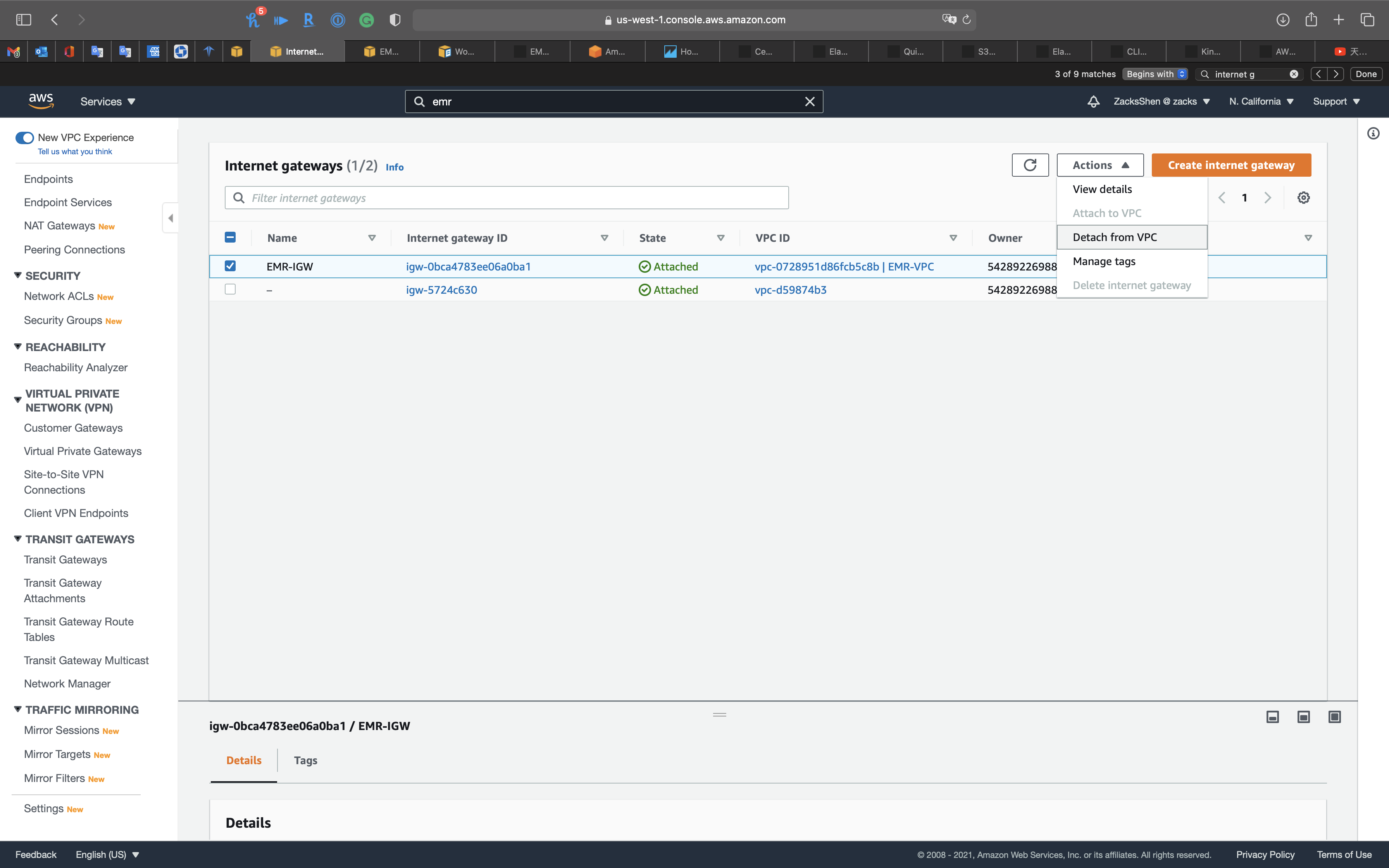Uncheck the EMR-IGW row checkbox
This screenshot has width=1389, height=868.
pyautogui.click(x=230, y=266)
